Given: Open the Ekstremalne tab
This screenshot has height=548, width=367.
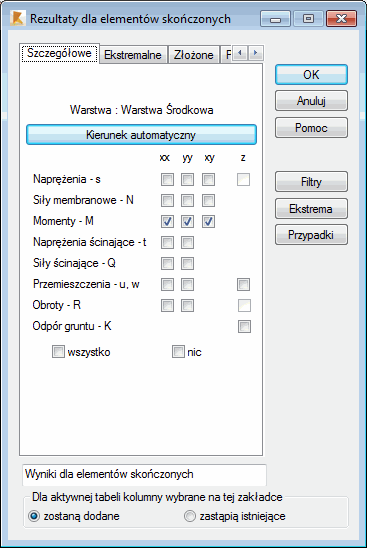Looking at the screenshot, I should click(133, 55).
